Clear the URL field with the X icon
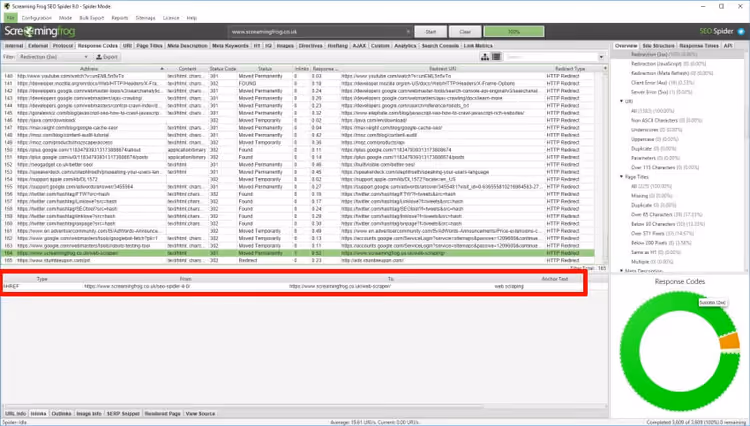Viewport: 750px width, 426px height. click(408, 32)
